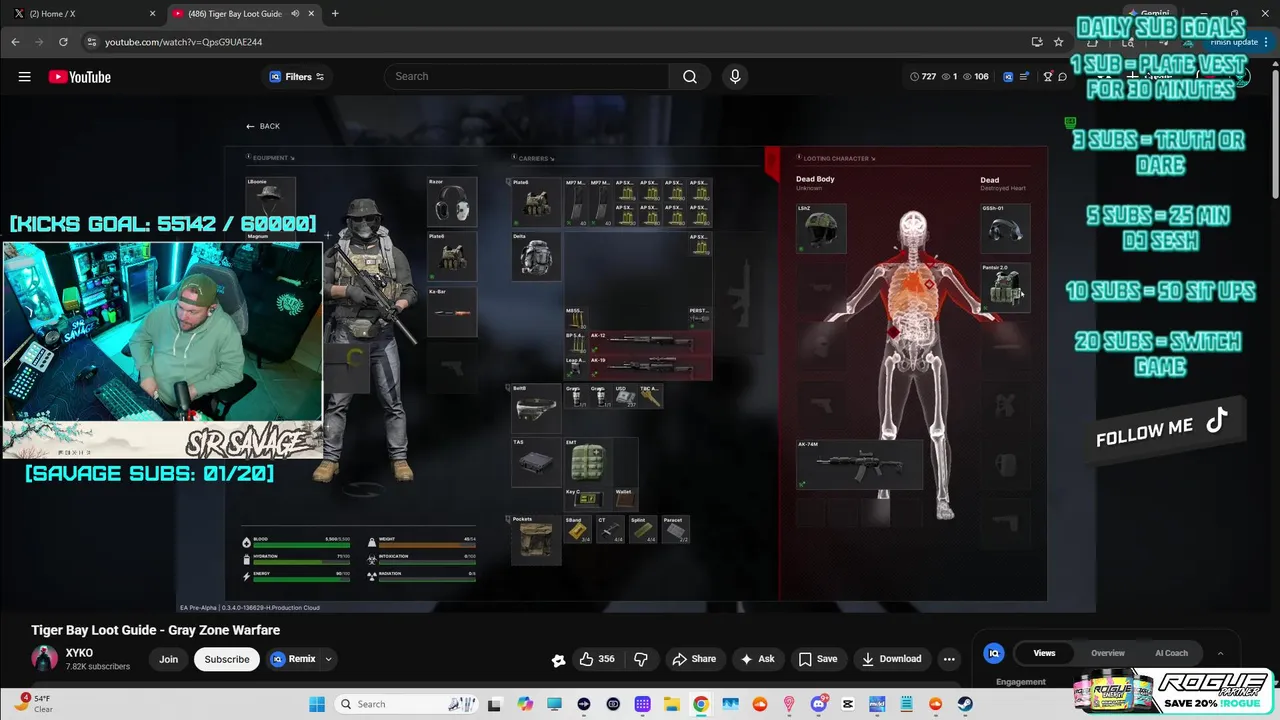Click the install app icon in address bar
The width and height of the screenshot is (1280, 720).
[x=1037, y=42]
